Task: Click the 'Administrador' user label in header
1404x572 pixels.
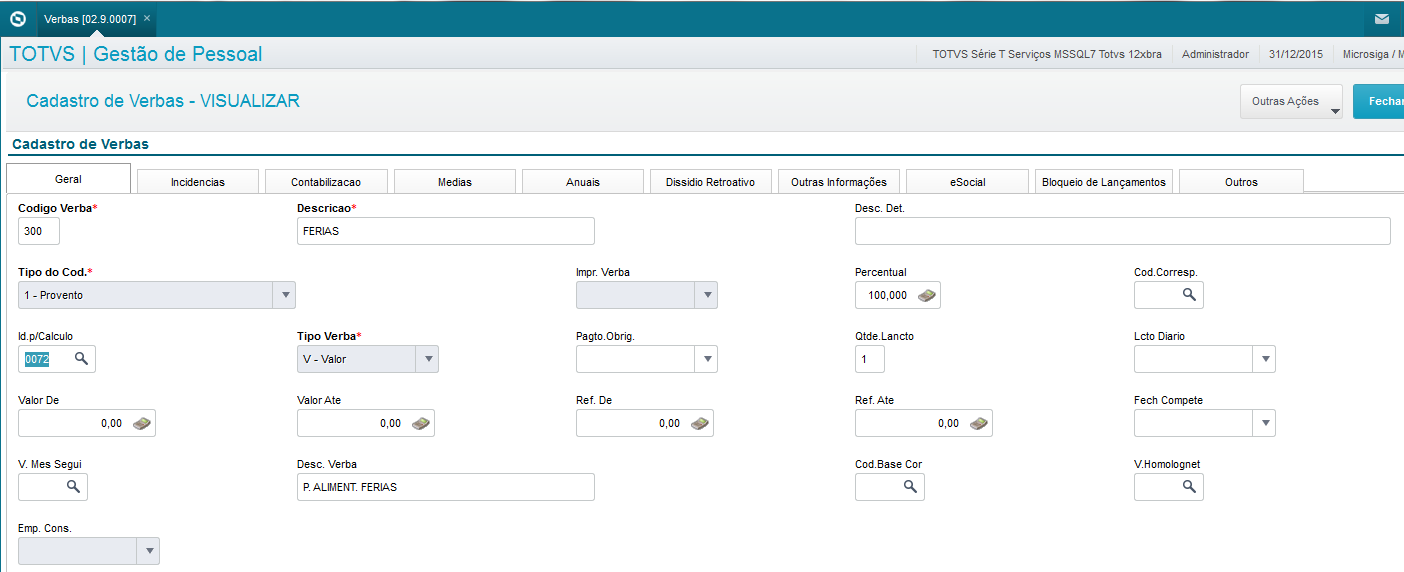Action: click(1215, 55)
